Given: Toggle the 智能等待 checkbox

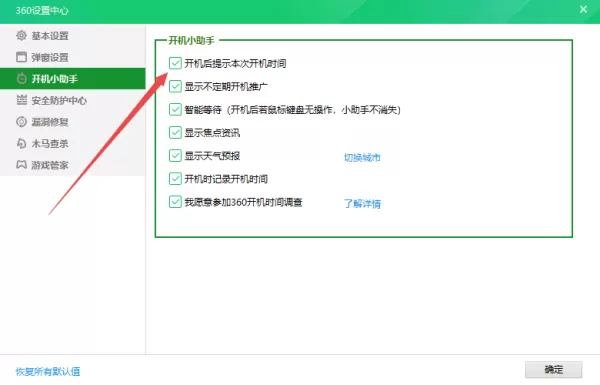Looking at the screenshot, I should point(175,109).
